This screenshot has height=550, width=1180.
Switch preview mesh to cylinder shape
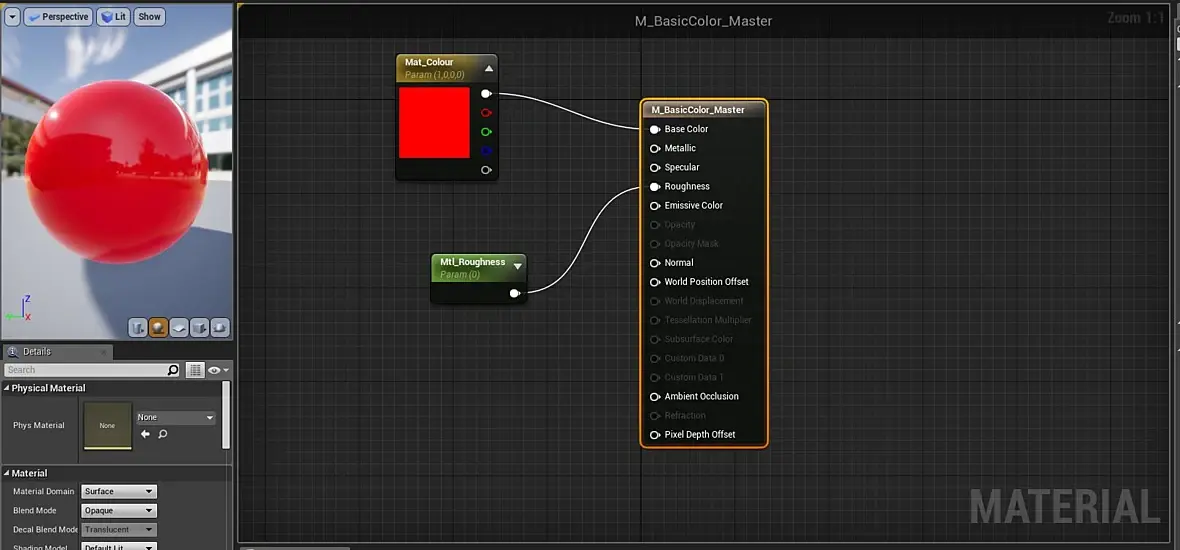click(x=138, y=328)
